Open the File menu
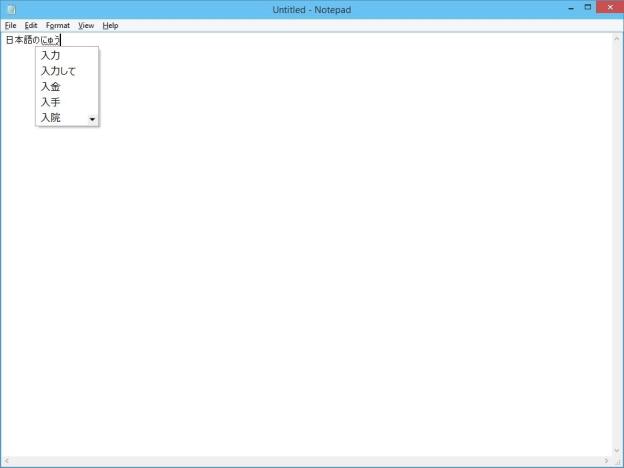 (10, 25)
